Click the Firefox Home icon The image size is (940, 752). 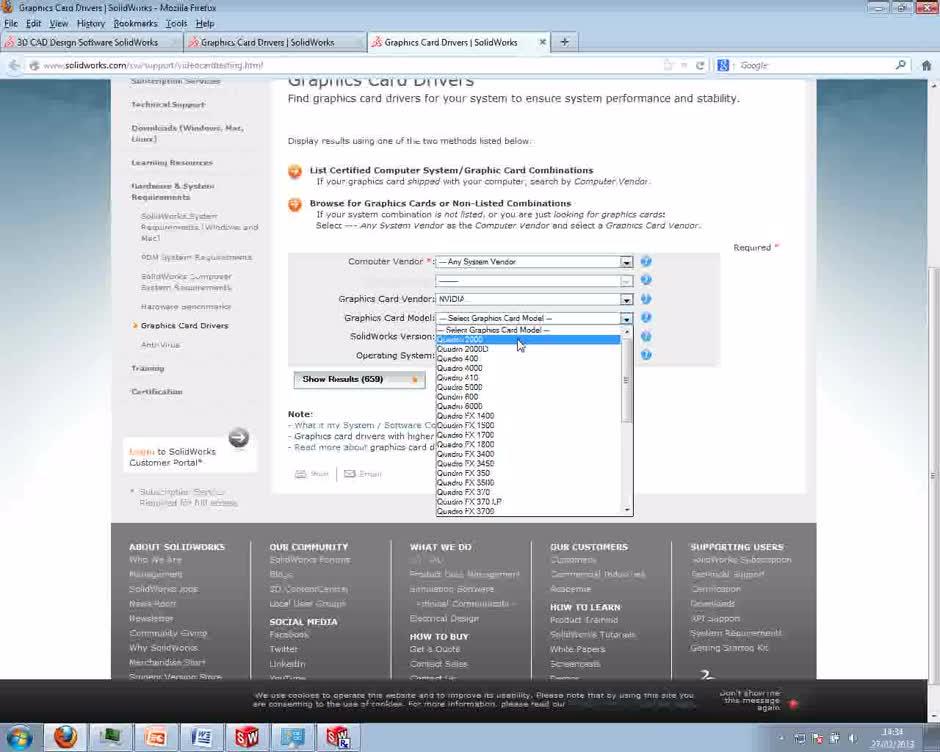[926, 65]
